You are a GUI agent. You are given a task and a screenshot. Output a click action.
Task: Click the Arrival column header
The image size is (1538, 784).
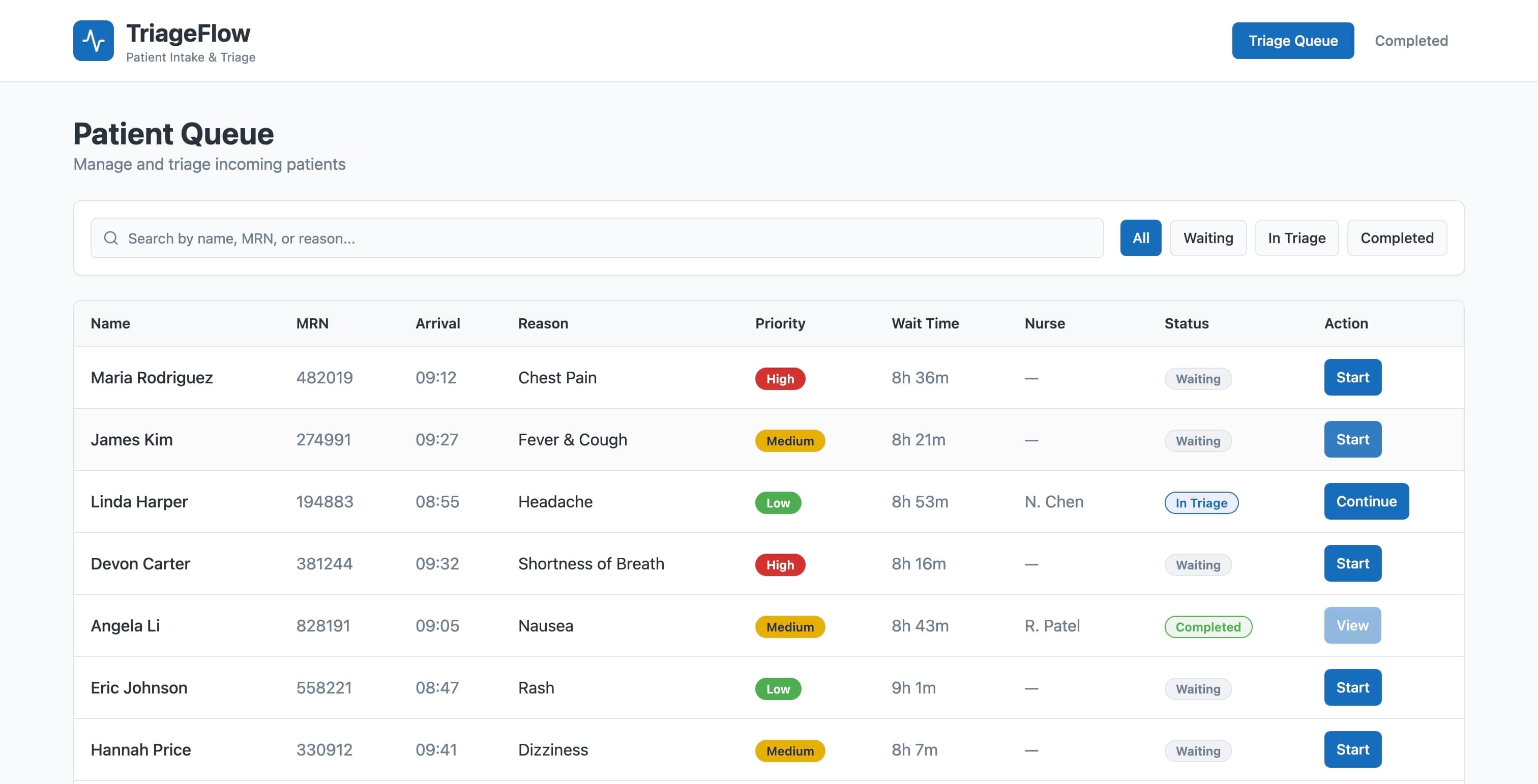point(437,323)
